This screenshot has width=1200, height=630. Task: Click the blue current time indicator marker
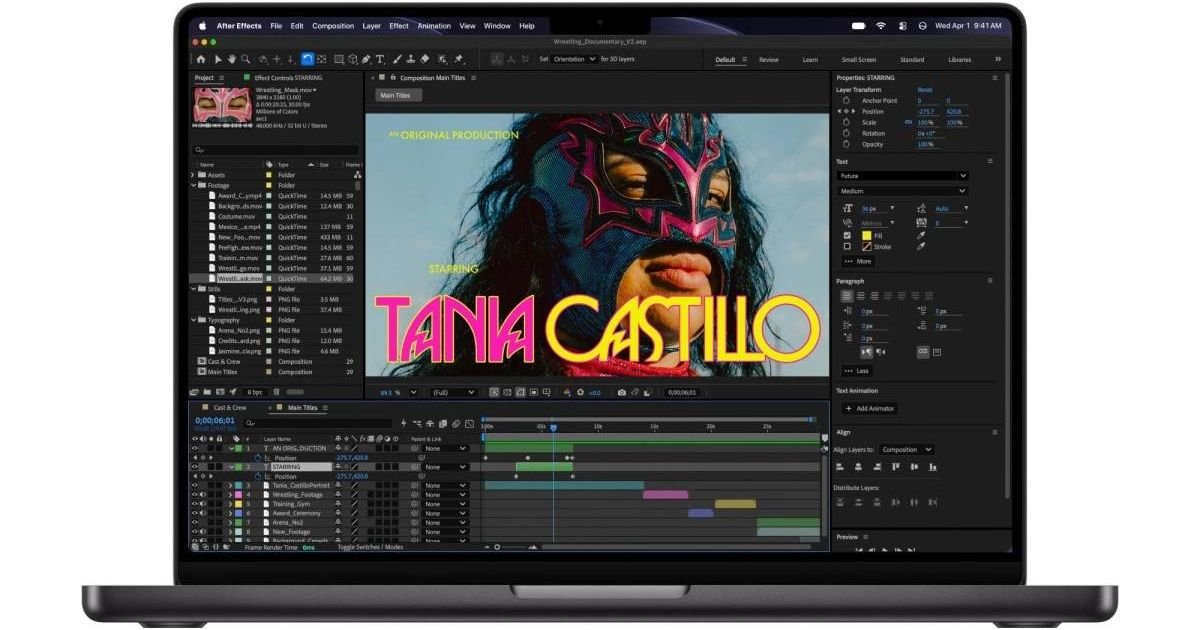coord(553,427)
